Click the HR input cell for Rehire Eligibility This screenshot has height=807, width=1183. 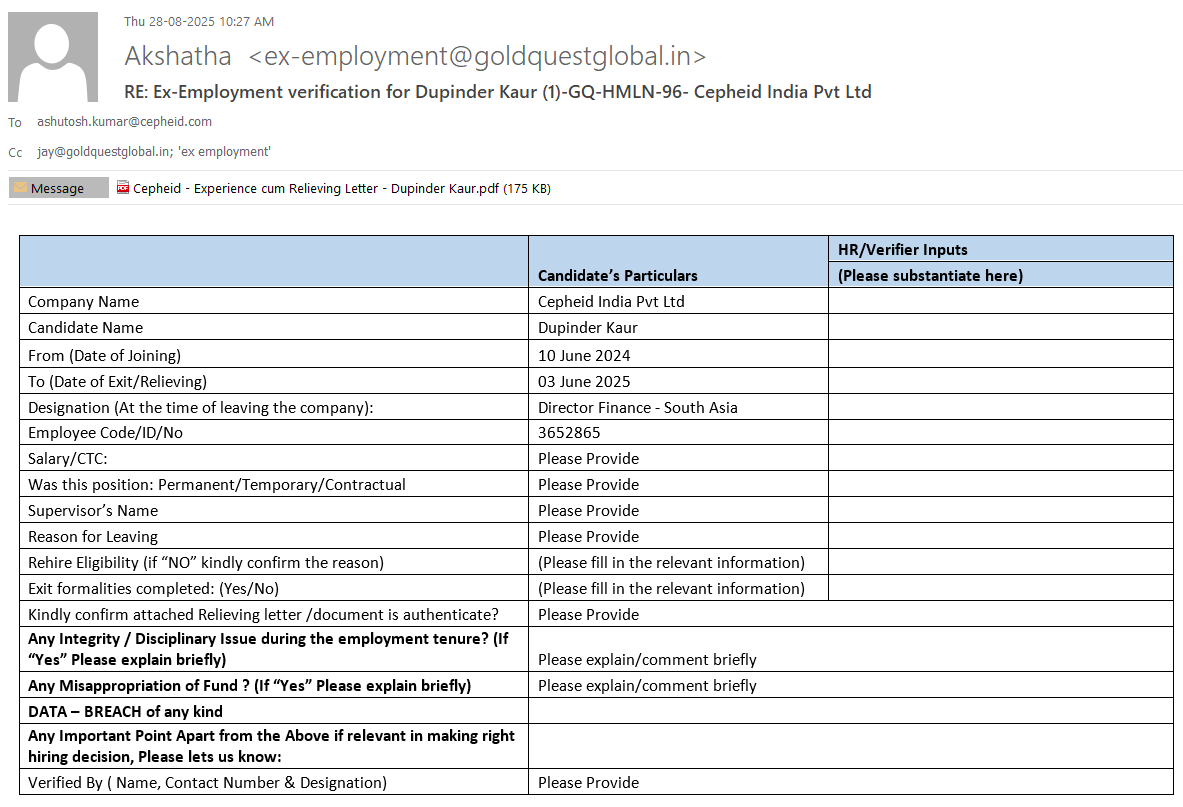point(1000,562)
